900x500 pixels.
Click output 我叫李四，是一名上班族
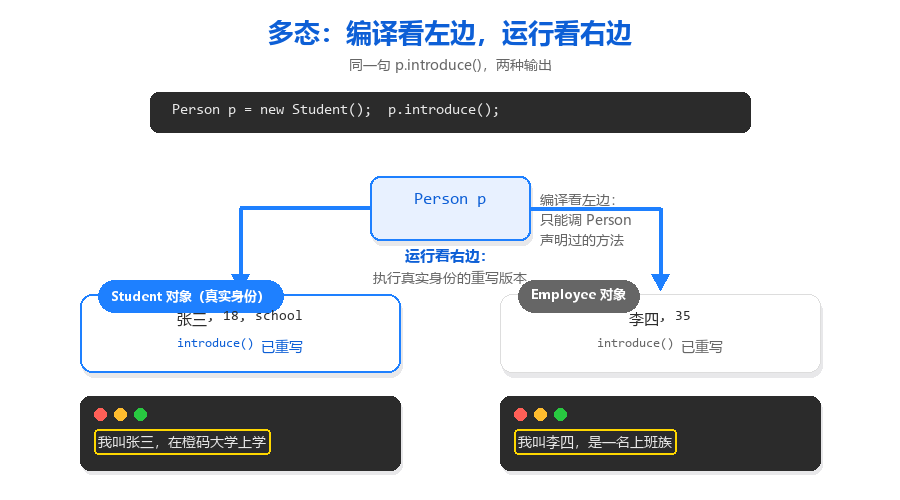click(x=595, y=442)
